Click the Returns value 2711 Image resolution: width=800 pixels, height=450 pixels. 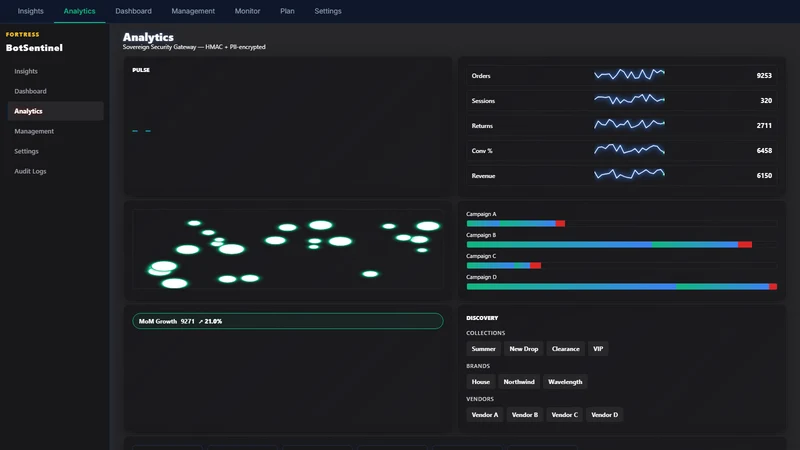[x=764, y=126]
